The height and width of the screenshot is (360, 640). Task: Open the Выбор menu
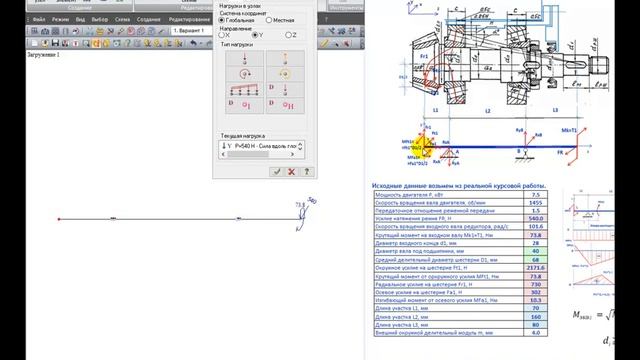[100, 19]
